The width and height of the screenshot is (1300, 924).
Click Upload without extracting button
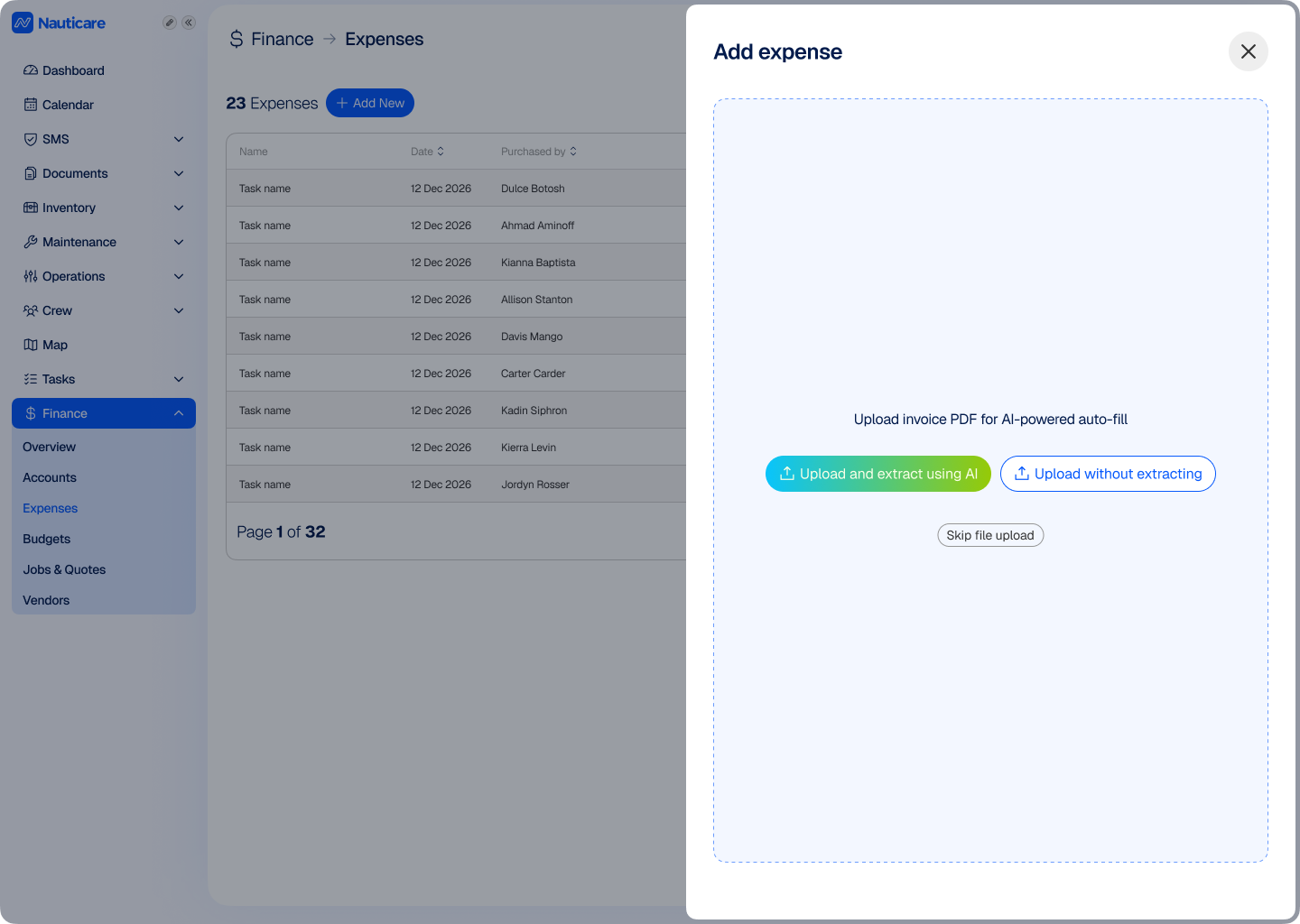pos(1108,474)
